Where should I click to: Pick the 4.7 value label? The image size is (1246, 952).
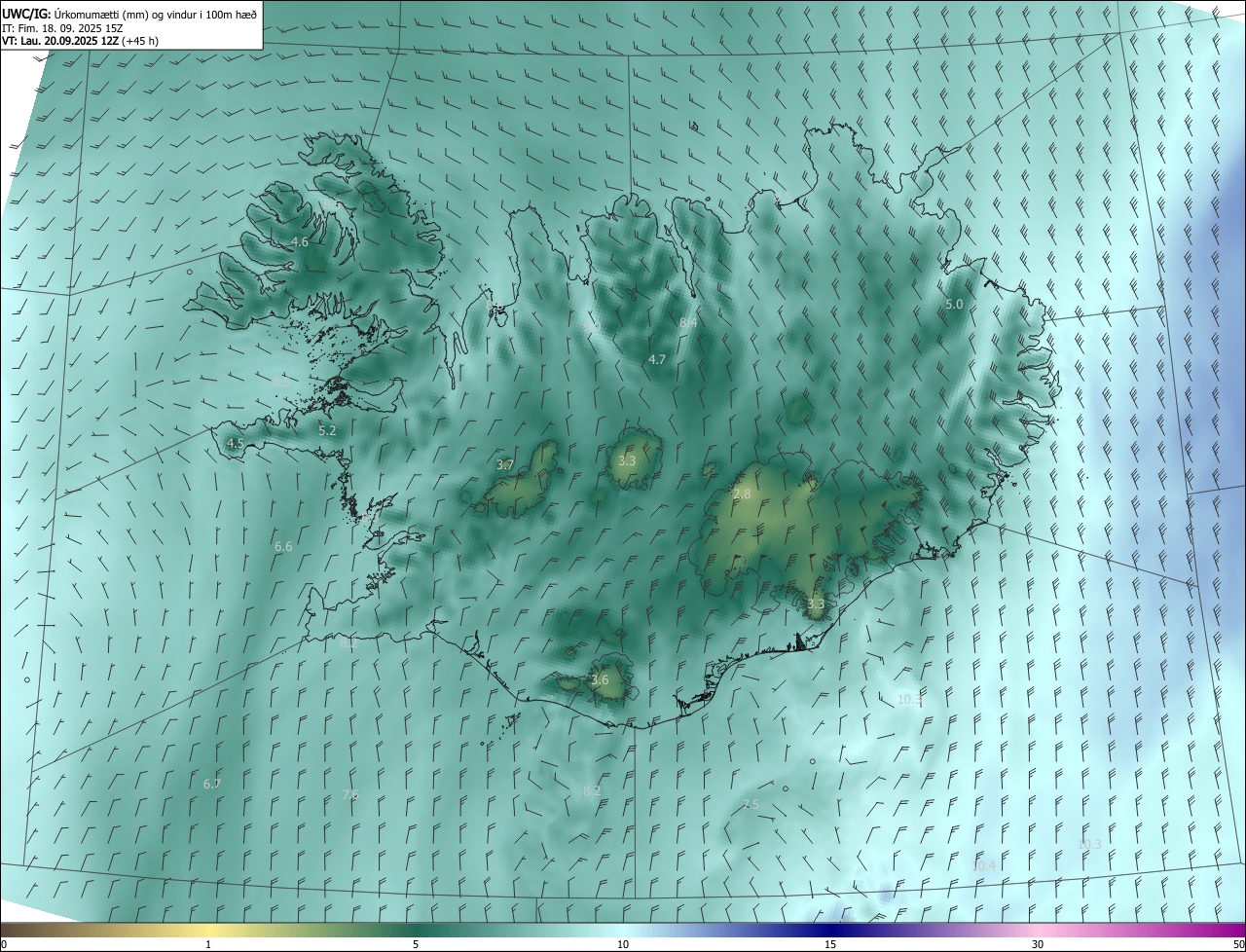tap(657, 359)
